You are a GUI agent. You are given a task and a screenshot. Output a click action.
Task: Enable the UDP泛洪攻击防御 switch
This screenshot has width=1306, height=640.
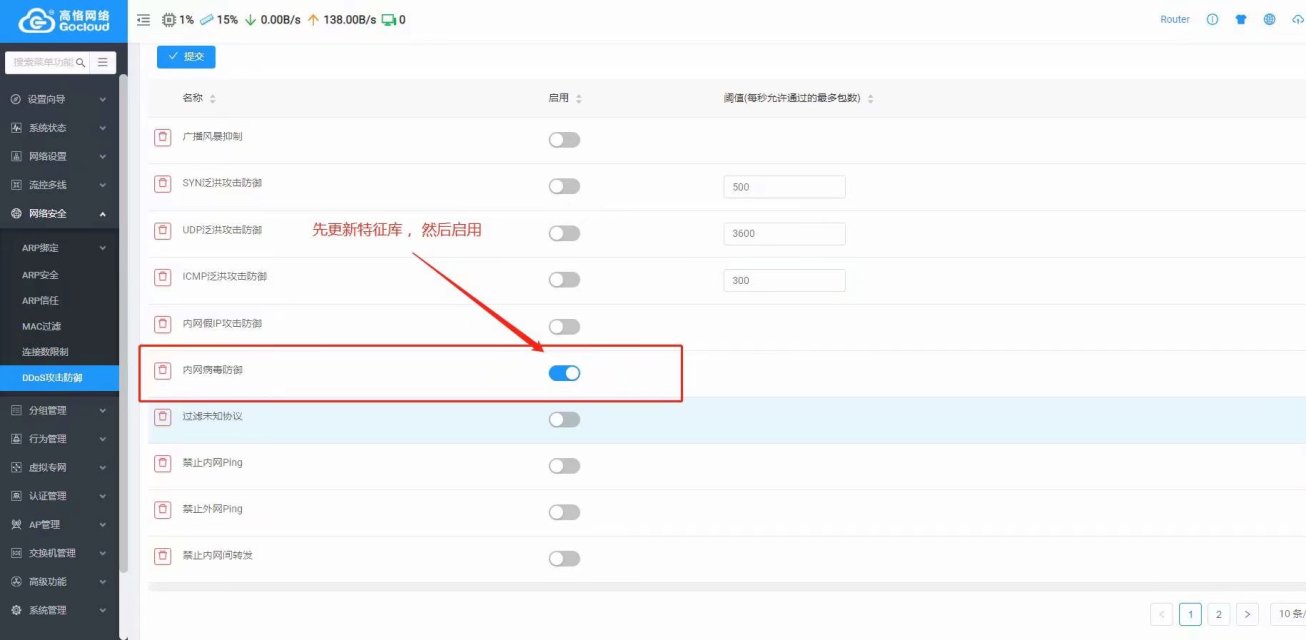click(x=564, y=233)
